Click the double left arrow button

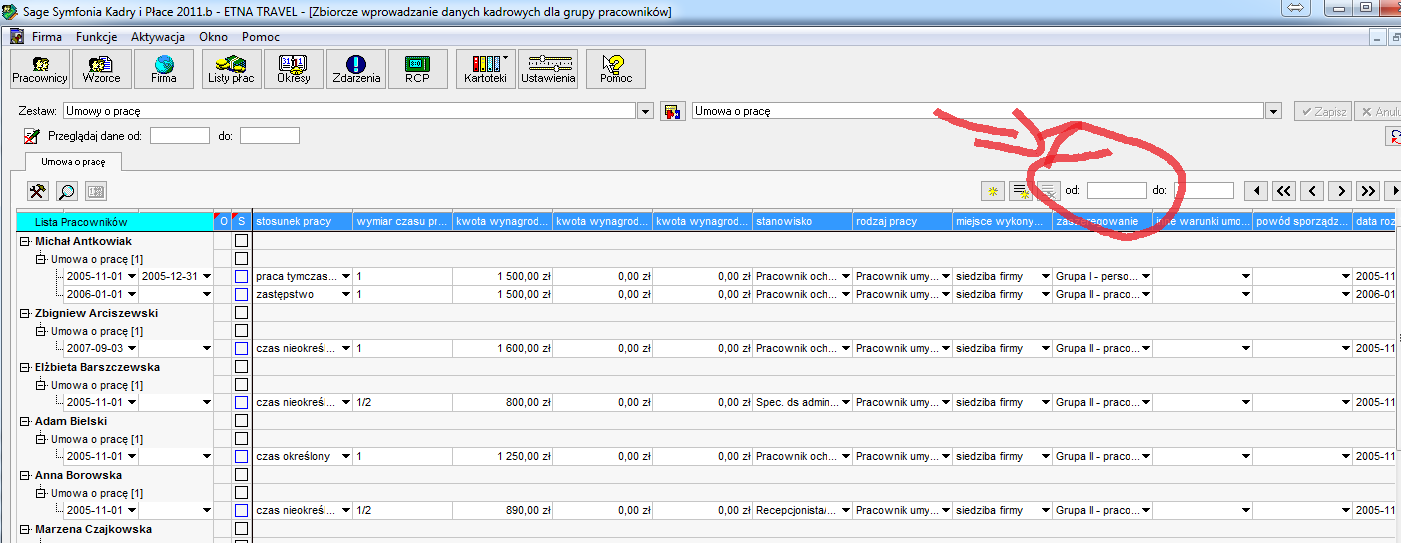pos(1284,190)
